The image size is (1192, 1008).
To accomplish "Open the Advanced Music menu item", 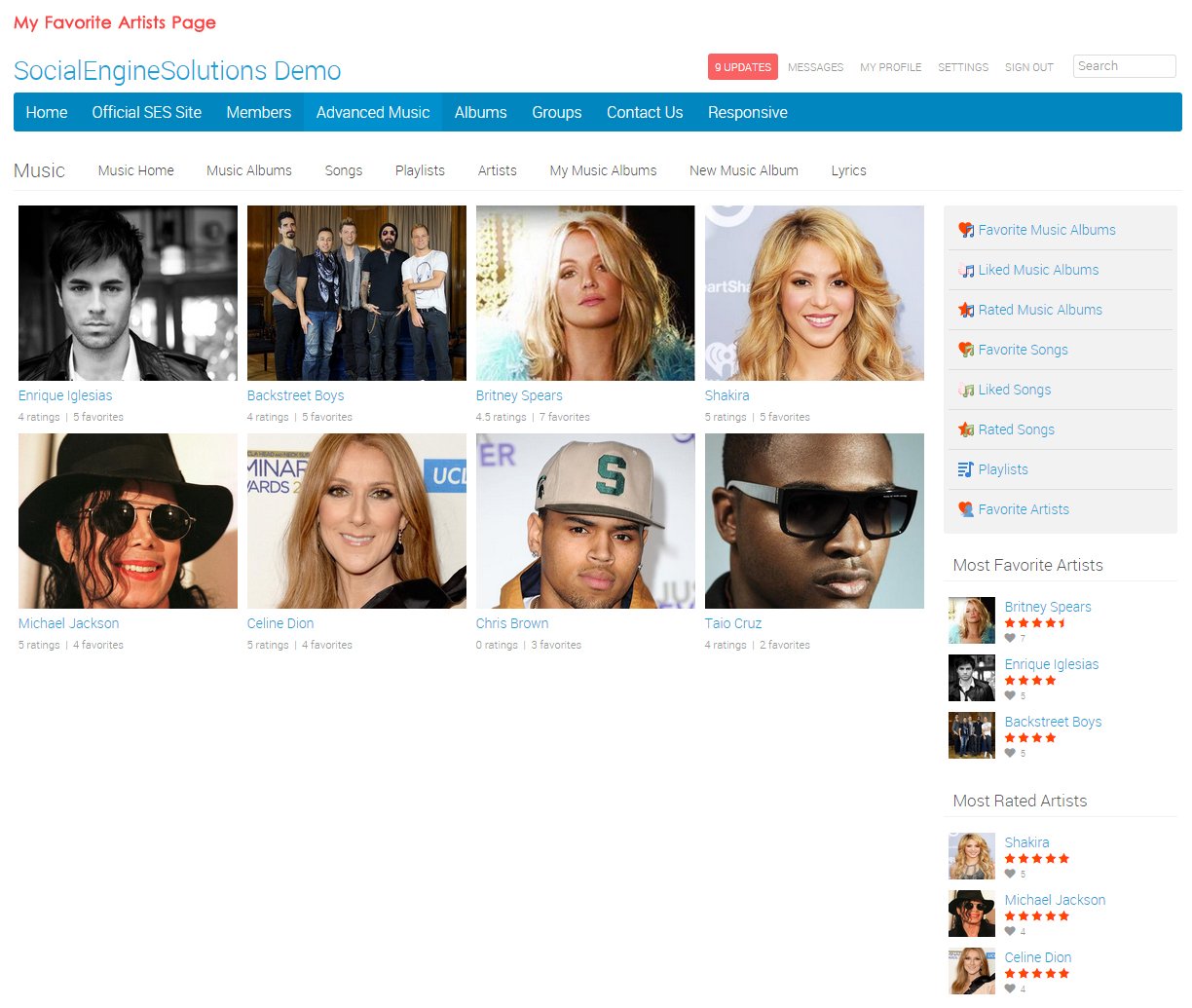I will [x=372, y=112].
